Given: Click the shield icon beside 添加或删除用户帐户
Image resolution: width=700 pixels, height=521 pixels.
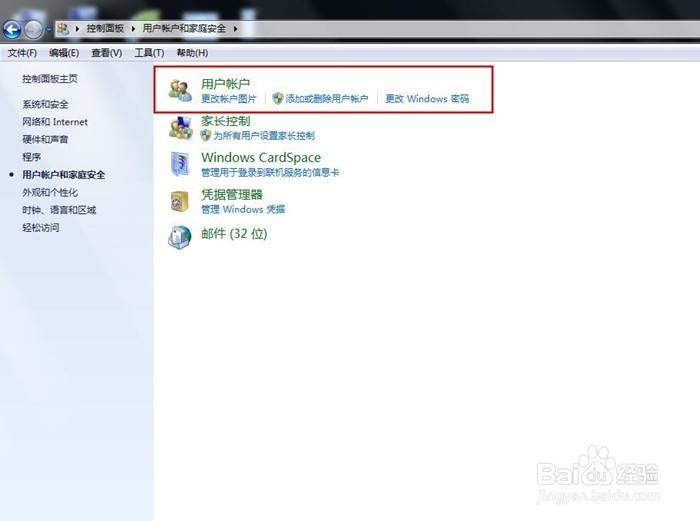Looking at the screenshot, I should [278, 99].
